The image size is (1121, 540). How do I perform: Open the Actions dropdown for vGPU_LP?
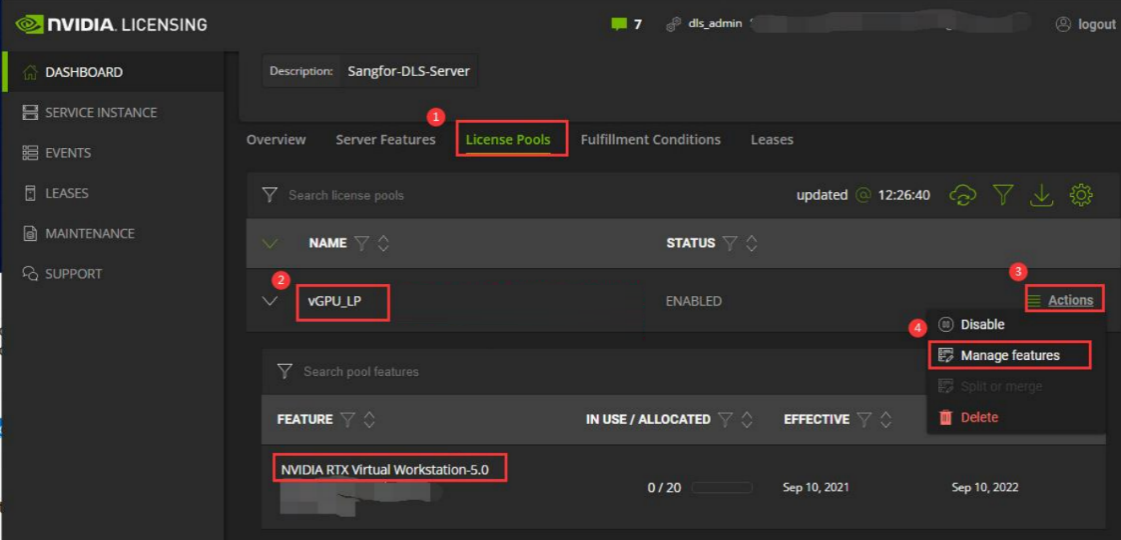coord(1061,300)
